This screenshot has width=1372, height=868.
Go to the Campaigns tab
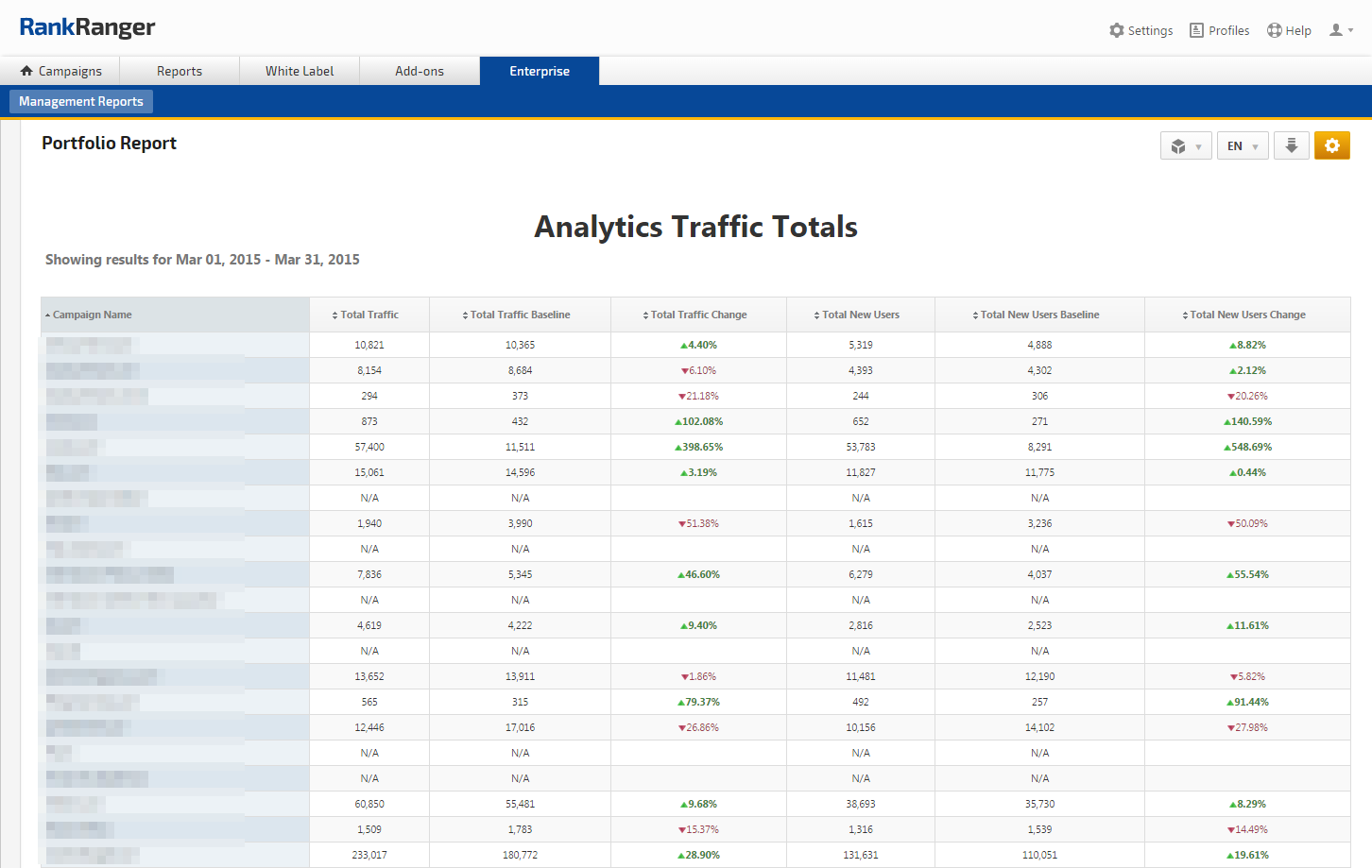point(60,71)
